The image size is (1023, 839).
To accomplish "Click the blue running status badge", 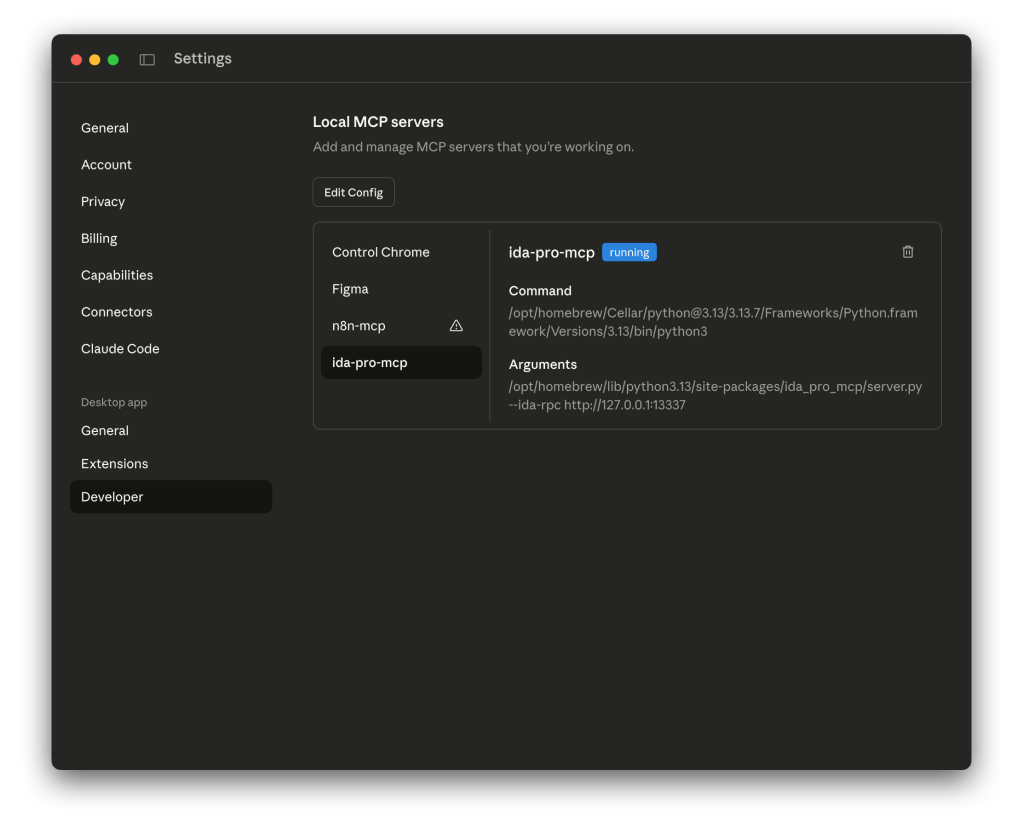I will point(629,253).
